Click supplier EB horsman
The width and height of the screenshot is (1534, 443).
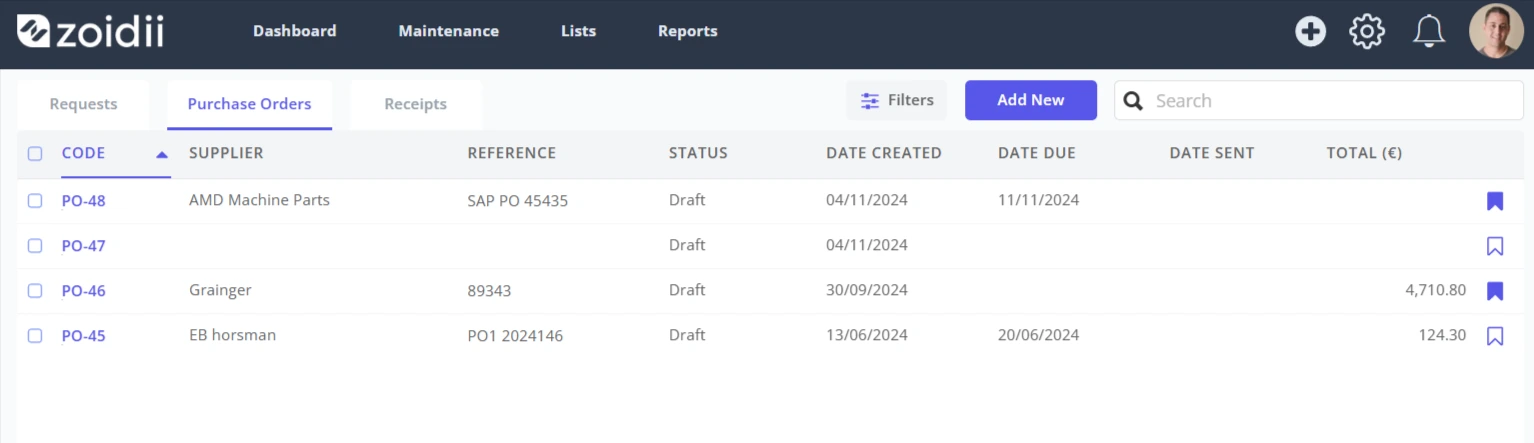point(232,335)
